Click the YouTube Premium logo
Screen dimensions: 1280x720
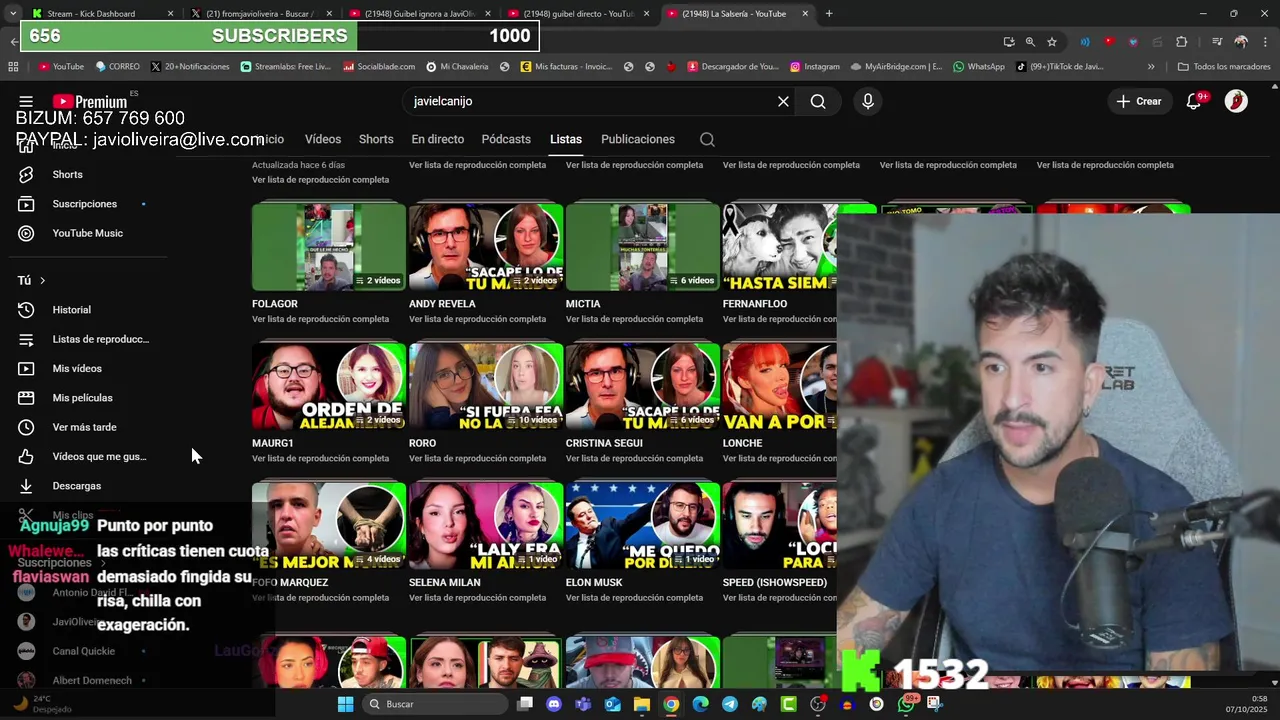[x=90, y=101]
